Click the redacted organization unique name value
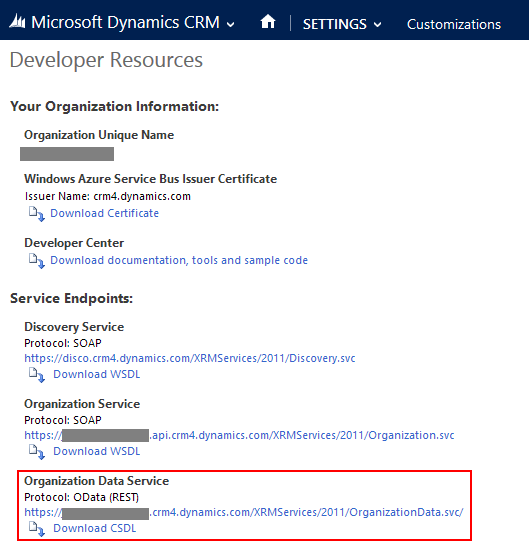The height and width of the screenshot is (547, 529). 67,154
